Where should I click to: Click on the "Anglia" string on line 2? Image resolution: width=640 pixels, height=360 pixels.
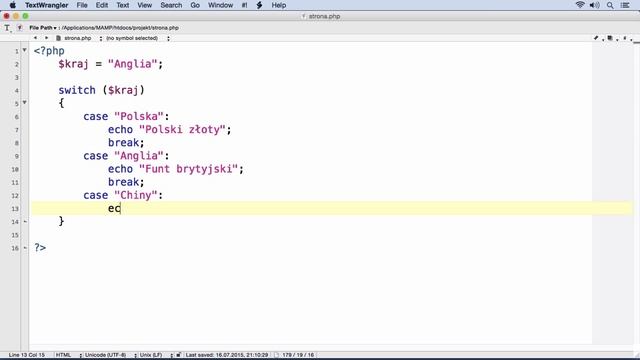[132, 64]
